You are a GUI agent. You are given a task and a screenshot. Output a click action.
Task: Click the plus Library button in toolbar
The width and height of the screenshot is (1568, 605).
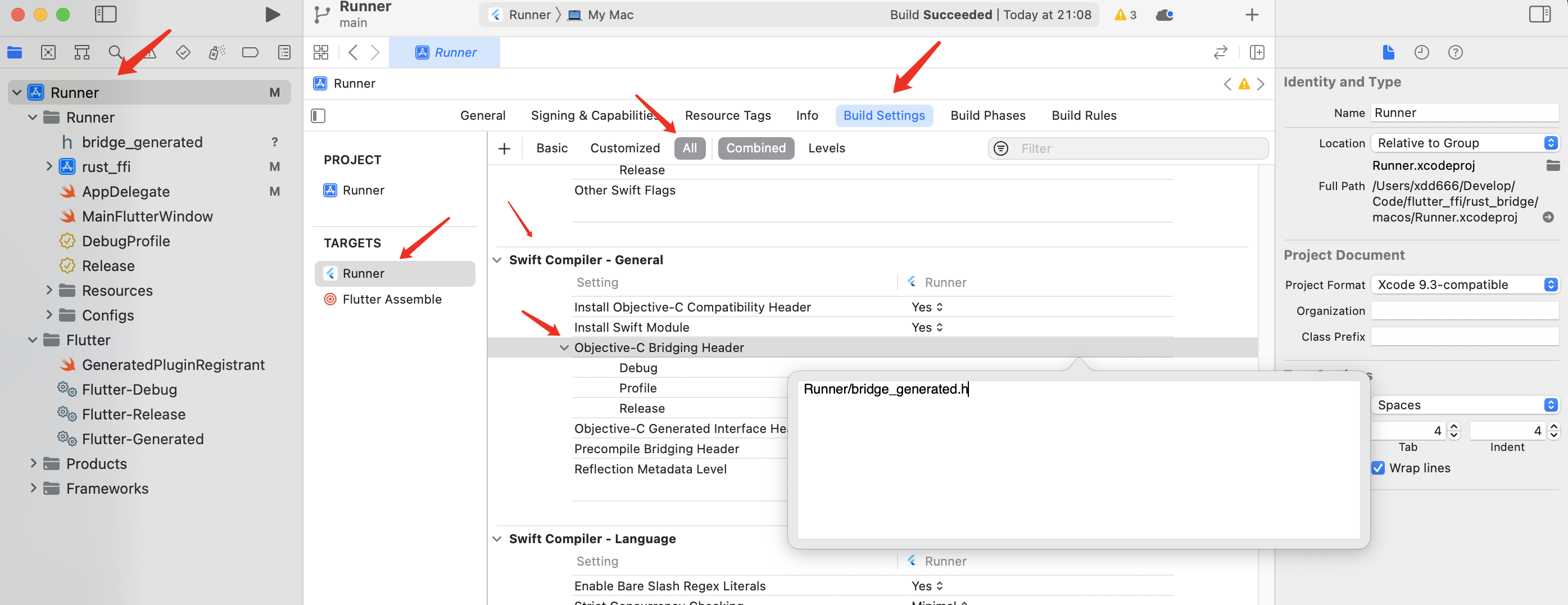[x=1252, y=15]
